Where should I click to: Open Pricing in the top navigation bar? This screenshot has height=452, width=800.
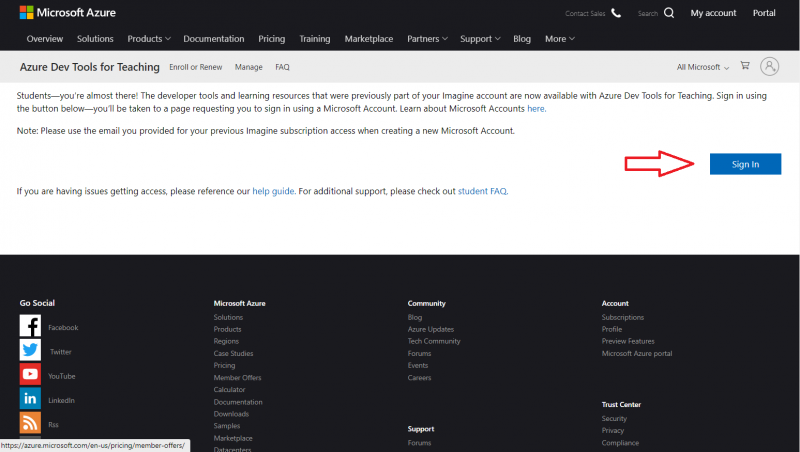coord(271,39)
